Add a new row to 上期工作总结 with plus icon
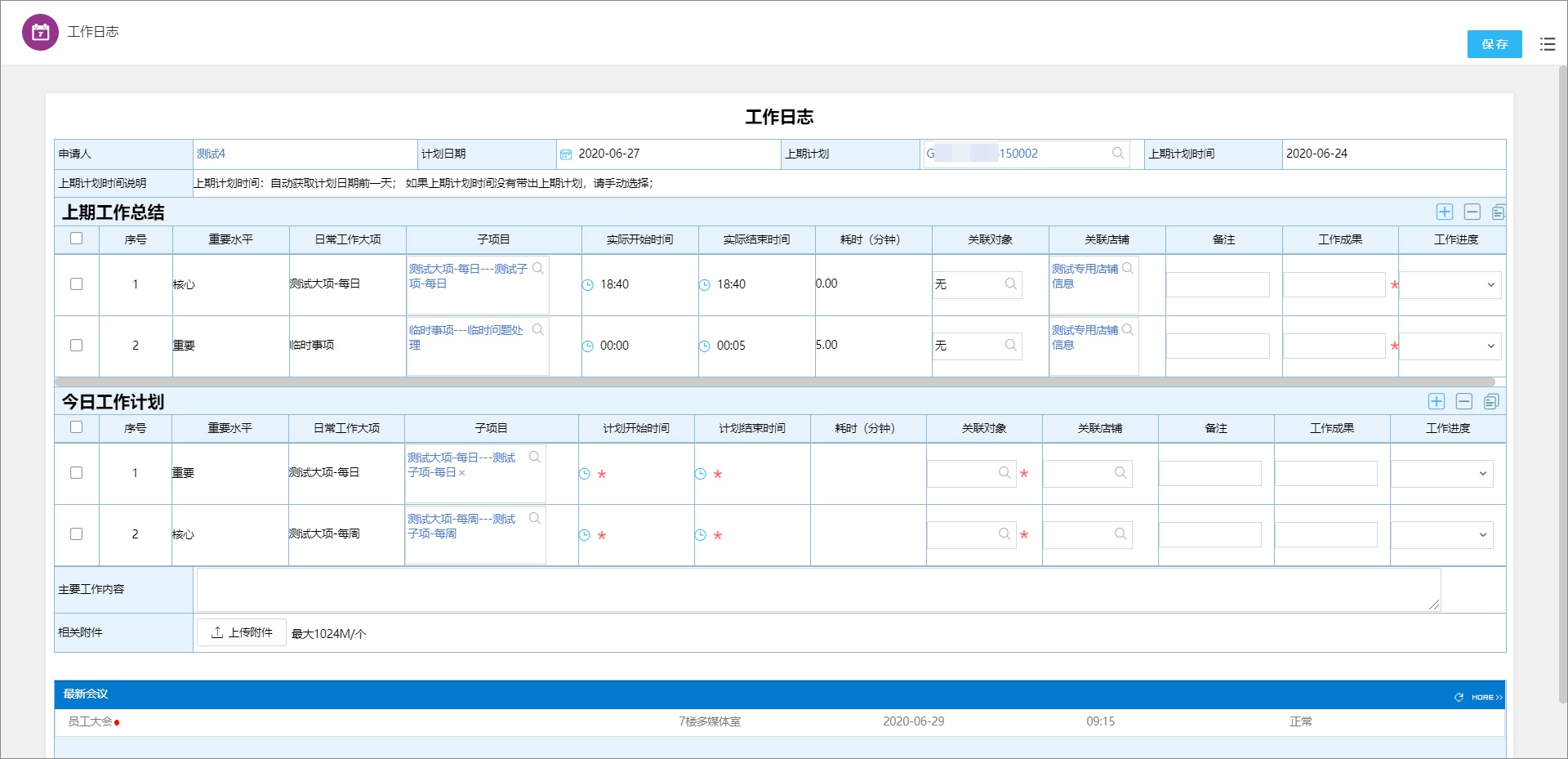 (x=1445, y=212)
